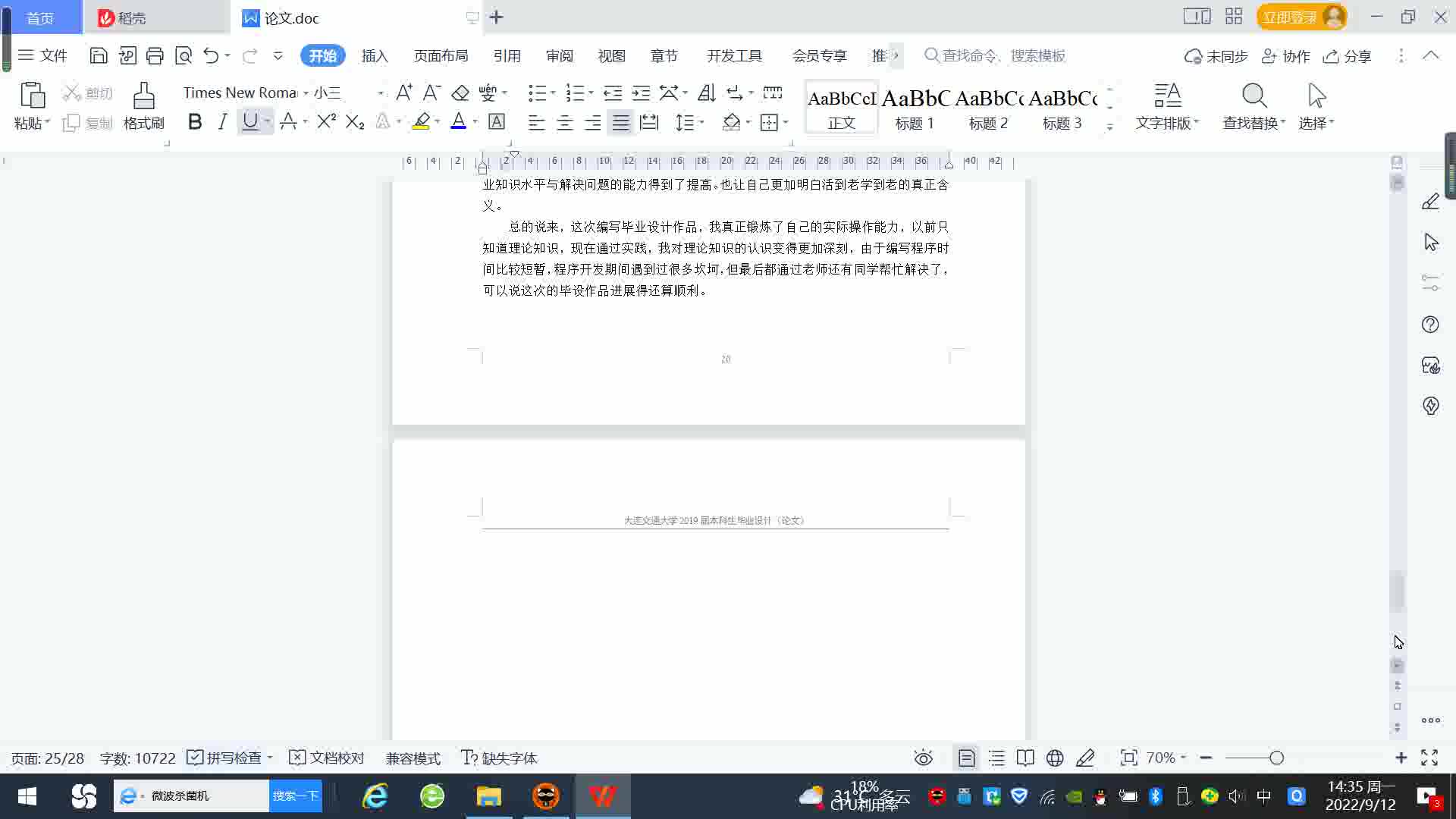1456x819 pixels.
Task: Click the yellow highlight color button
Action: (x=421, y=121)
